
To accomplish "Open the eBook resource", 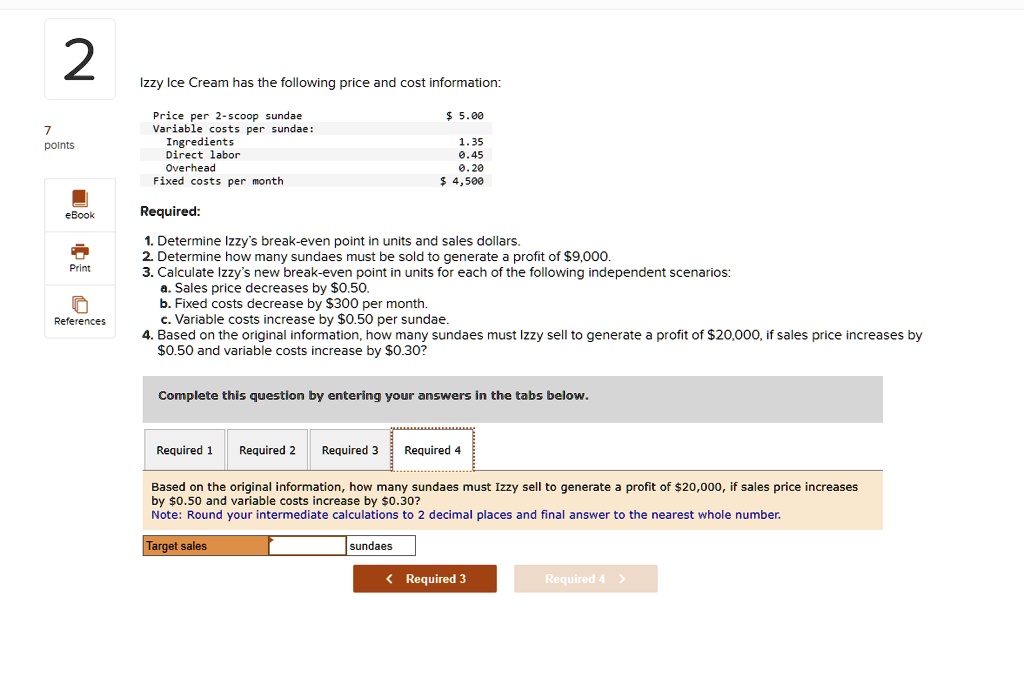I will point(79,204).
